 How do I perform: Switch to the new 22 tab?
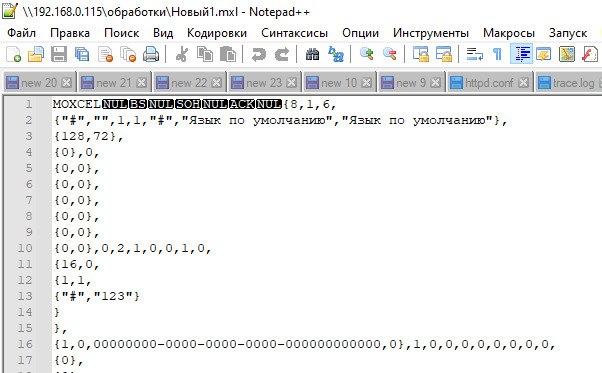tap(189, 83)
